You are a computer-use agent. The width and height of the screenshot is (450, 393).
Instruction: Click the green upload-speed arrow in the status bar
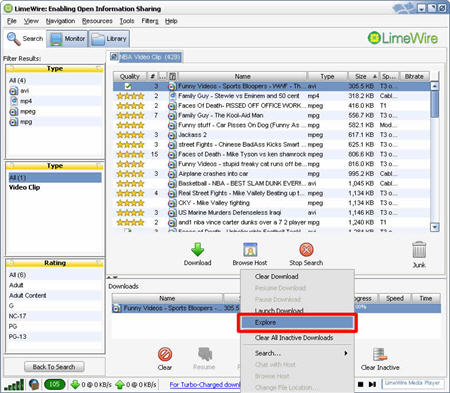(x=120, y=385)
